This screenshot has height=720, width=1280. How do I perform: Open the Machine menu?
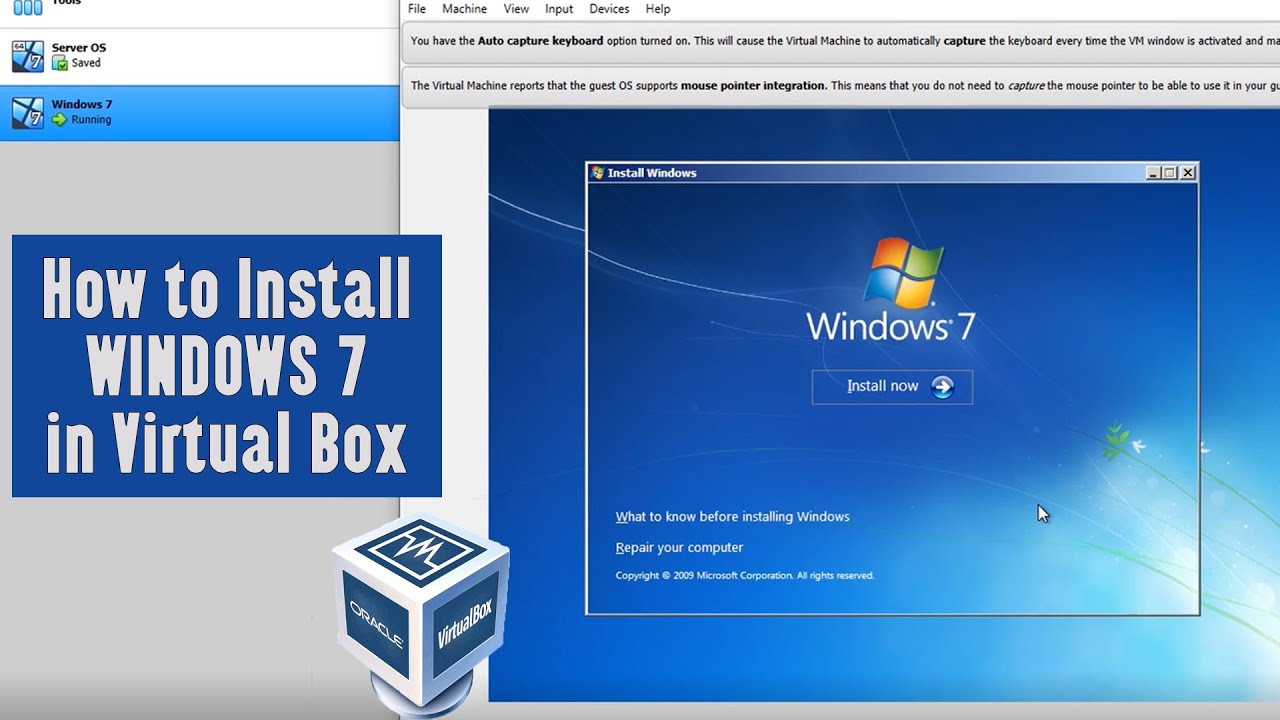tap(464, 9)
